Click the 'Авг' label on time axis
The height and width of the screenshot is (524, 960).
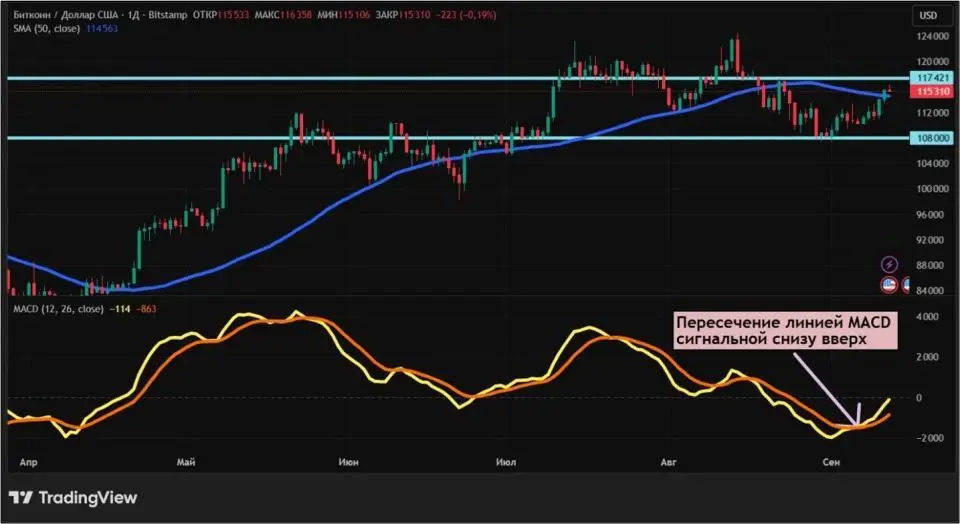click(670, 463)
